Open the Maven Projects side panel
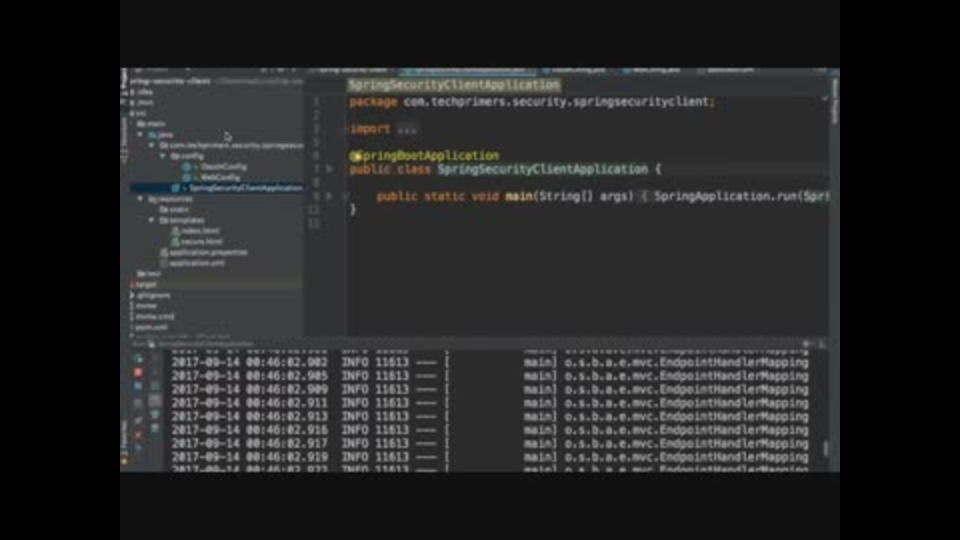 tap(834, 101)
